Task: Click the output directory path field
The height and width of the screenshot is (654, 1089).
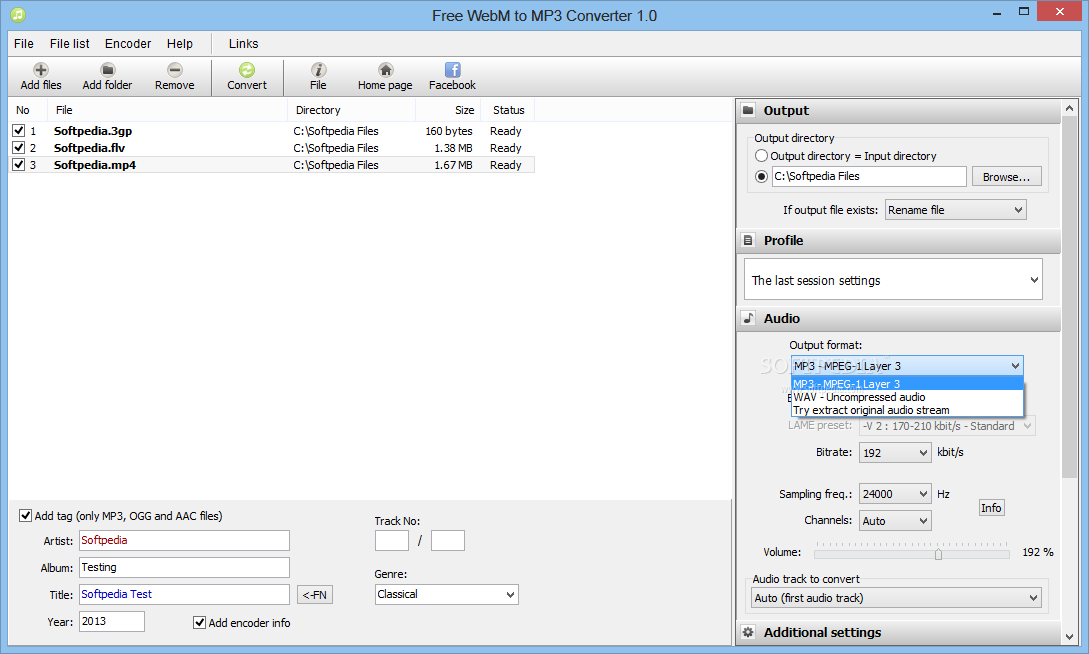Action: click(x=870, y=176)
